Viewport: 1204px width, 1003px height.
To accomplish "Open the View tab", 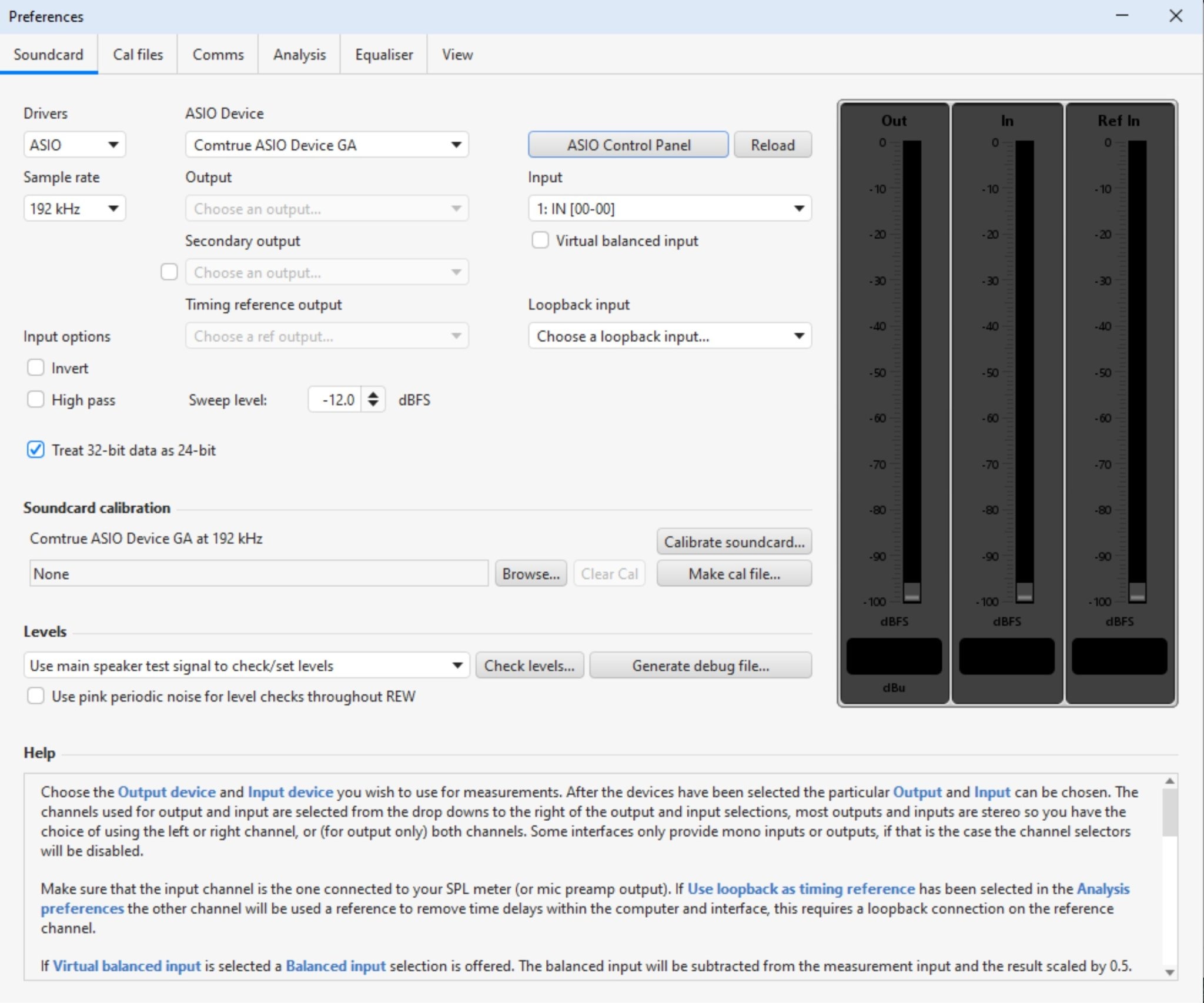I will (x=457, y=55).
